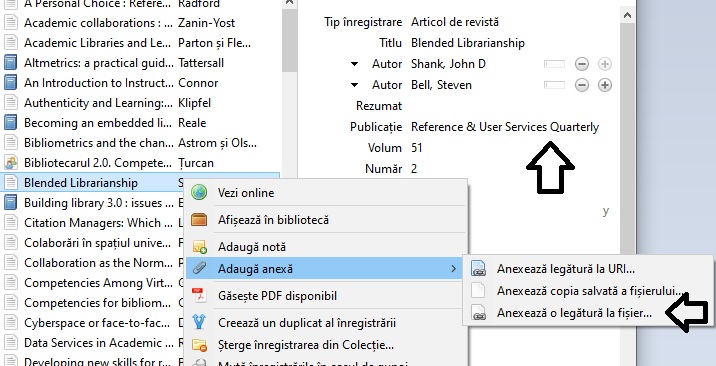The height and width of the screenshot is (366, 716).
Task: Click the PDF icon beside Găsește PDF disponibil
Action: [x=199, y=295]
